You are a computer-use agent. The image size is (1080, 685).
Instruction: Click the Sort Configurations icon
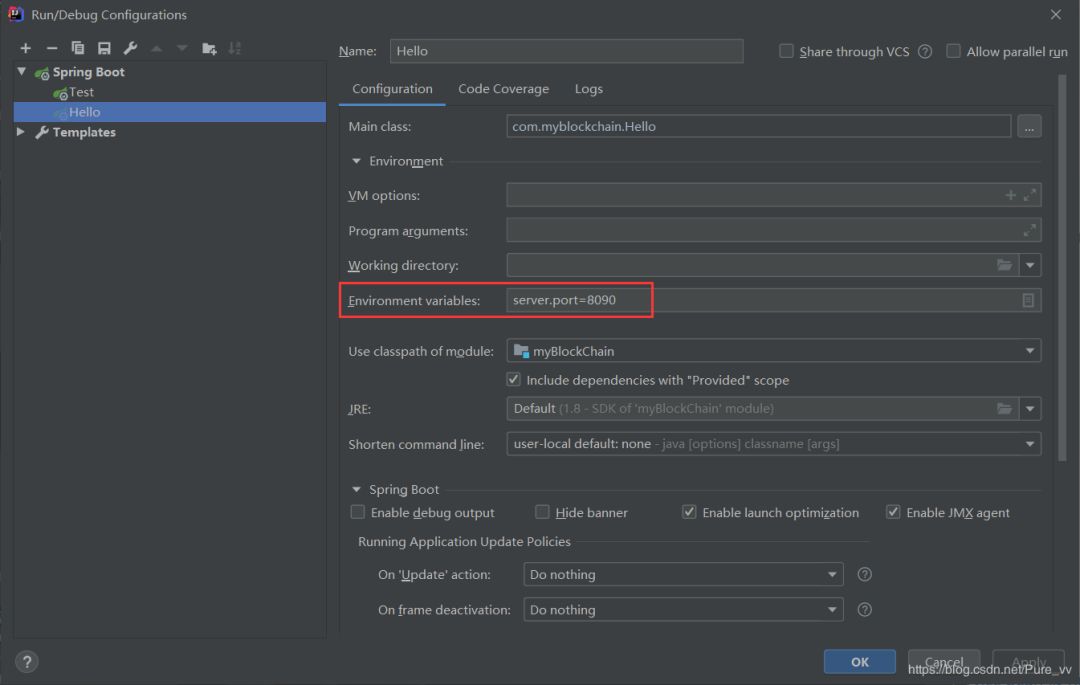pos(235,48)
